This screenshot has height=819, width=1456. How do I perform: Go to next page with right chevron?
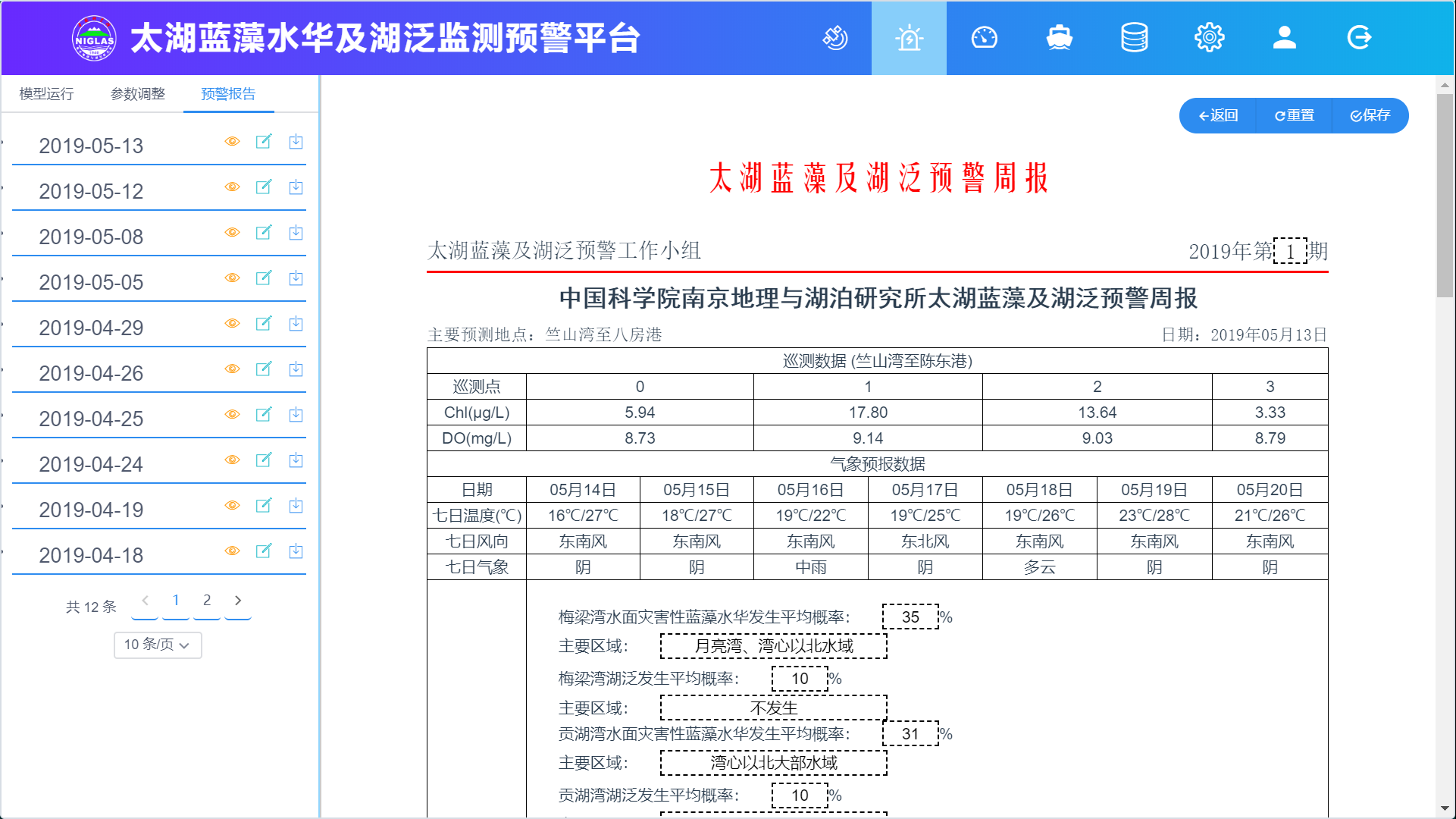[x=238, y=601]
